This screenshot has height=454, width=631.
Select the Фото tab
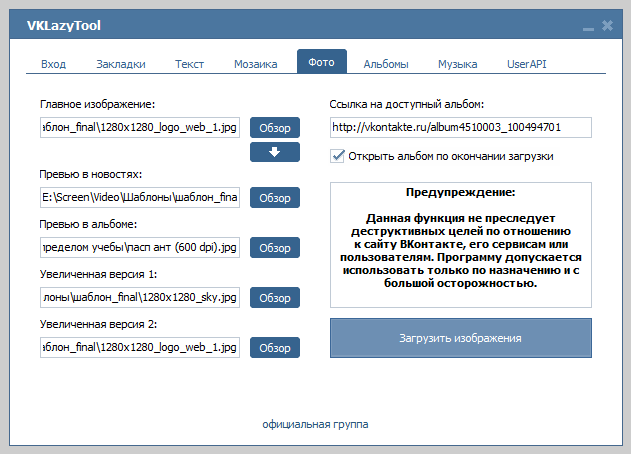(322, 62)
